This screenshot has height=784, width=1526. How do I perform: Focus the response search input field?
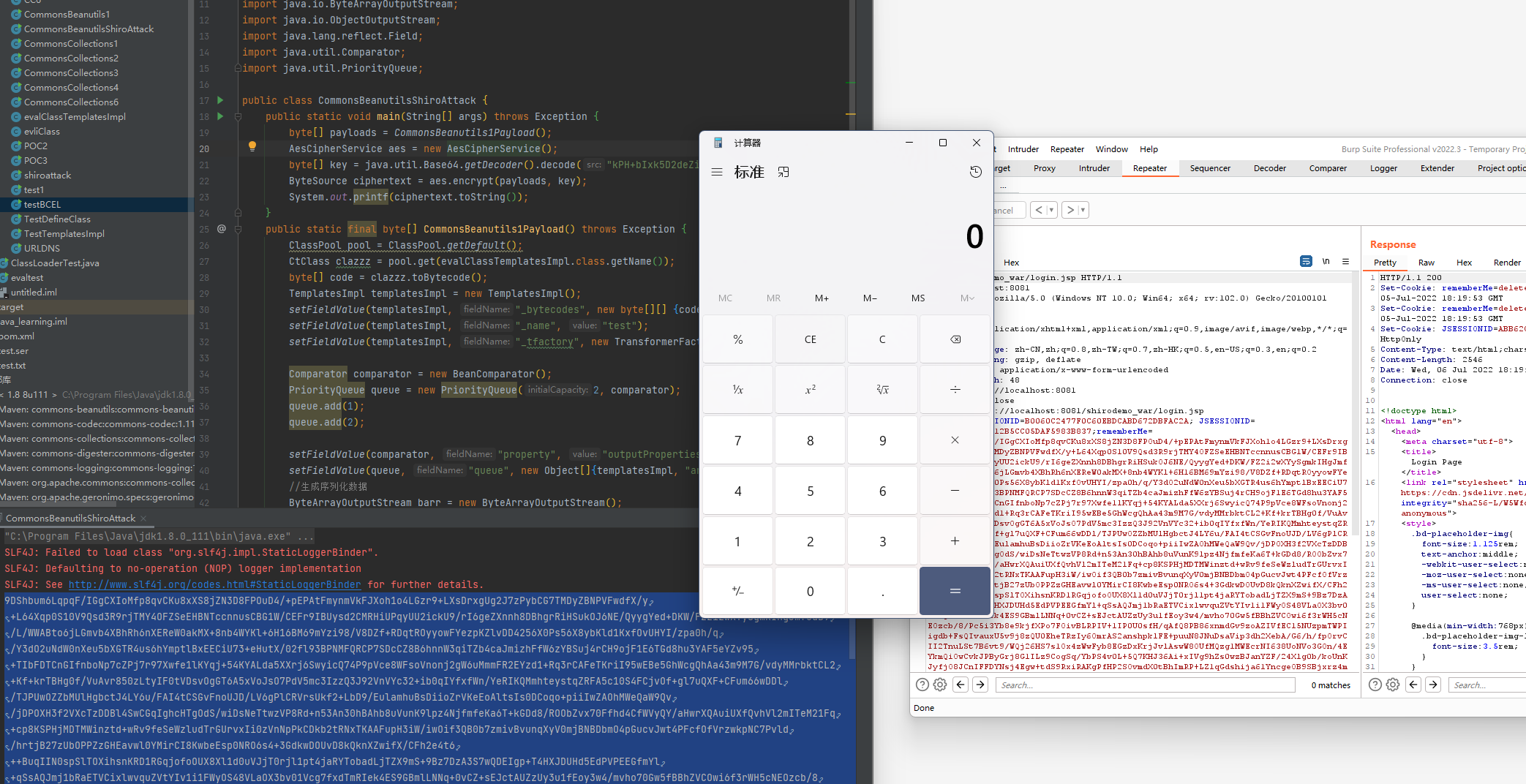[1487, 685]
